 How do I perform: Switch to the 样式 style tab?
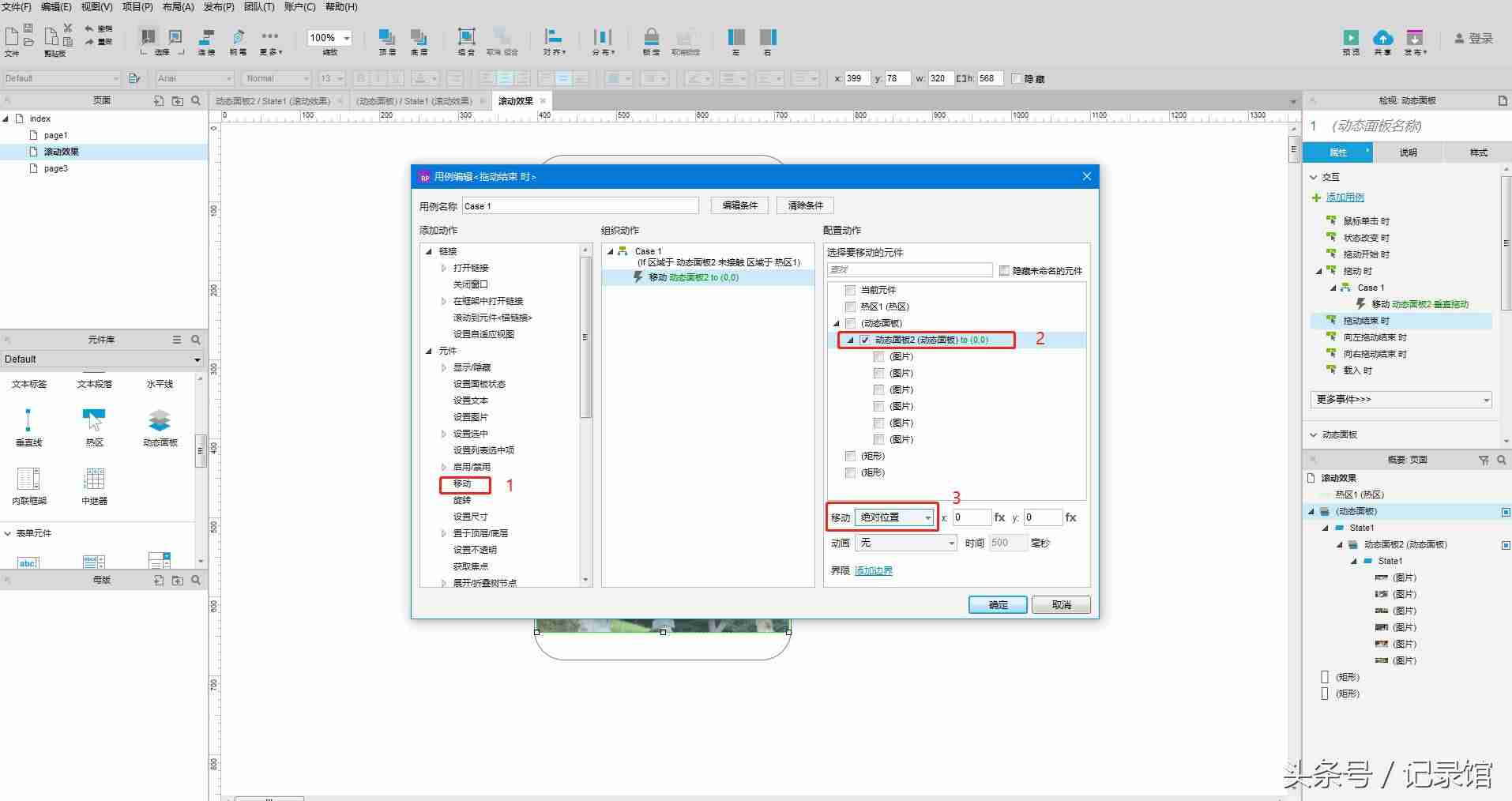(1478, 152)
